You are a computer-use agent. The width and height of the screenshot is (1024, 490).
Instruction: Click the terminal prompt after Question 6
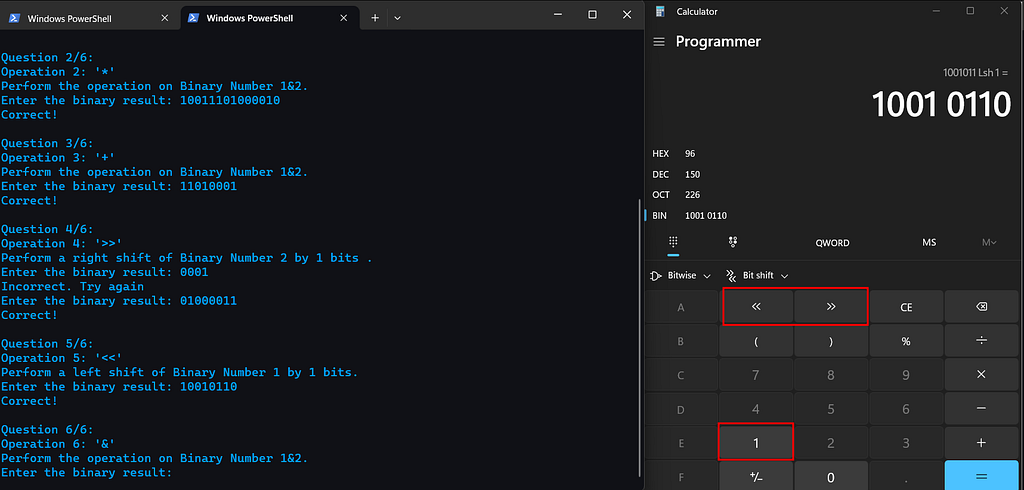[x=87, y=472]
